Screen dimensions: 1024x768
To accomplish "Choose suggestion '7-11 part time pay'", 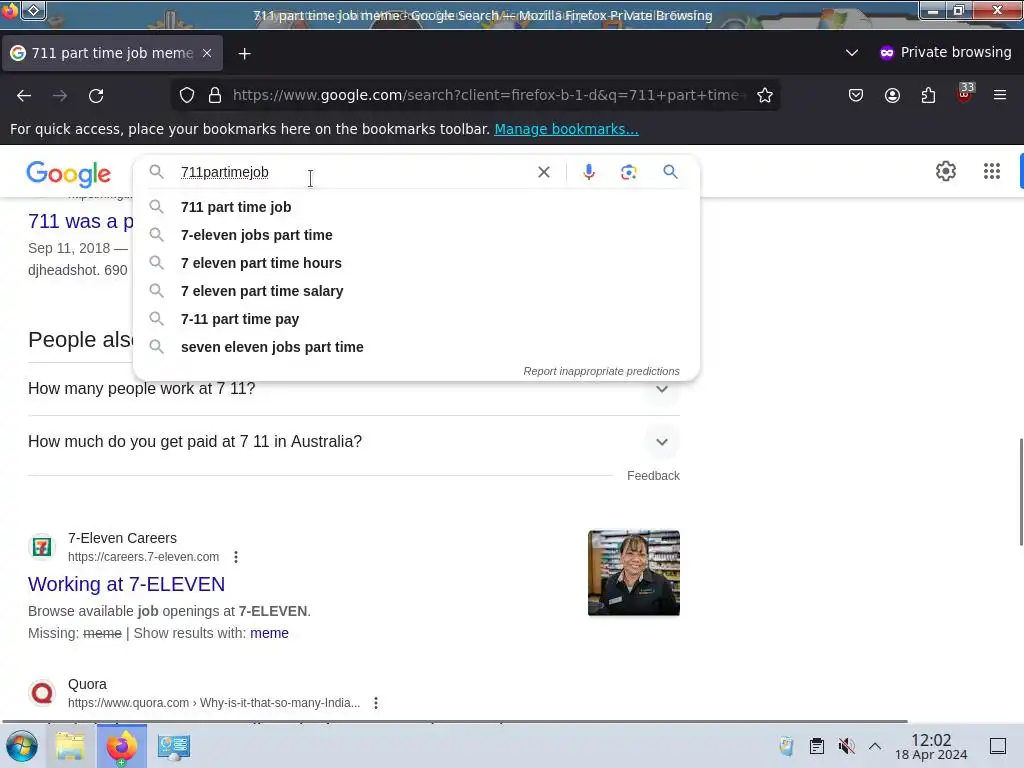I will click(416, 319).
